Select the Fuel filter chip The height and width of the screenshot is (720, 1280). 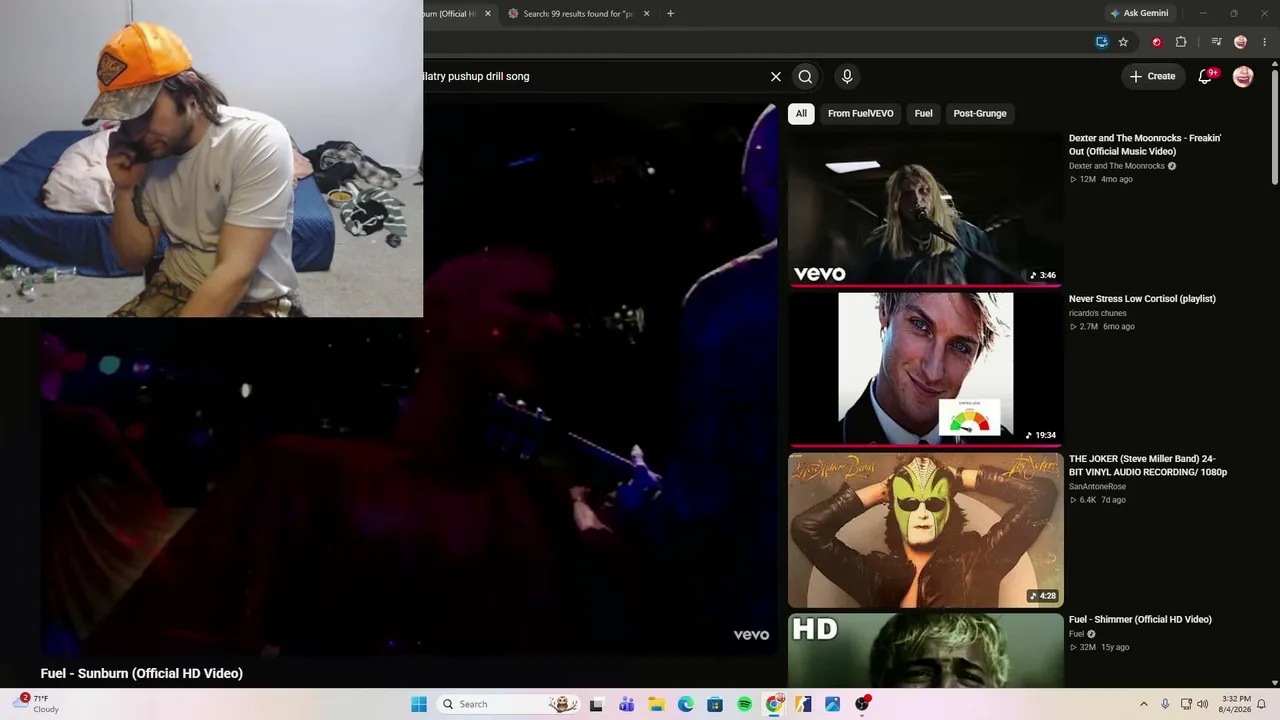coord(923,113)
